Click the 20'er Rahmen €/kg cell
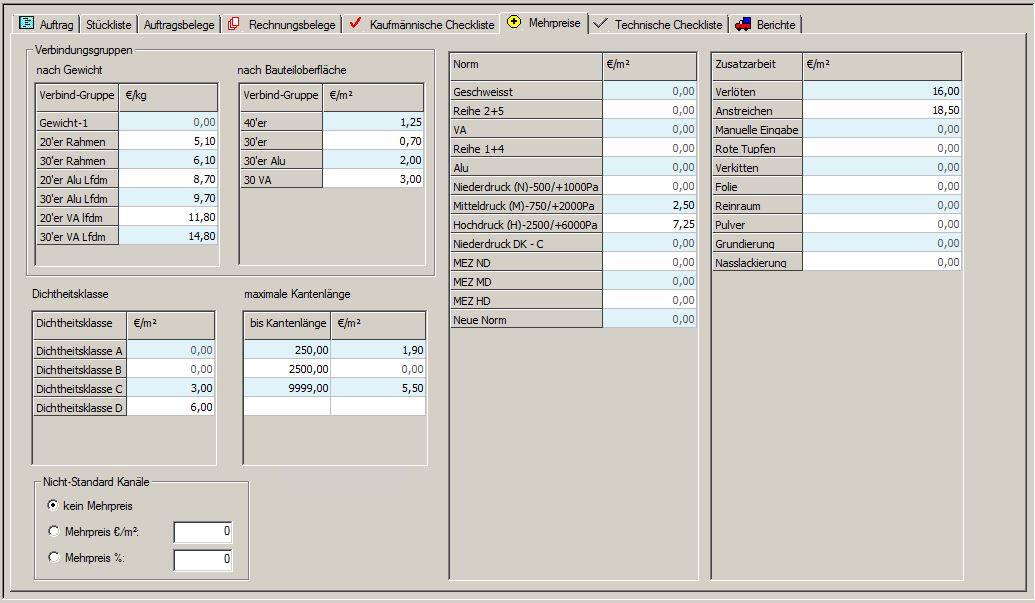 pyautogui.click(x=168, y=141)
